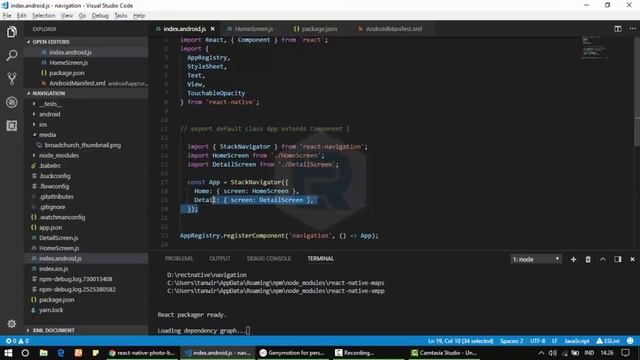
Task: Kill the terminal with trash icon
Action: pyautogui.click(x=588, y=259)
